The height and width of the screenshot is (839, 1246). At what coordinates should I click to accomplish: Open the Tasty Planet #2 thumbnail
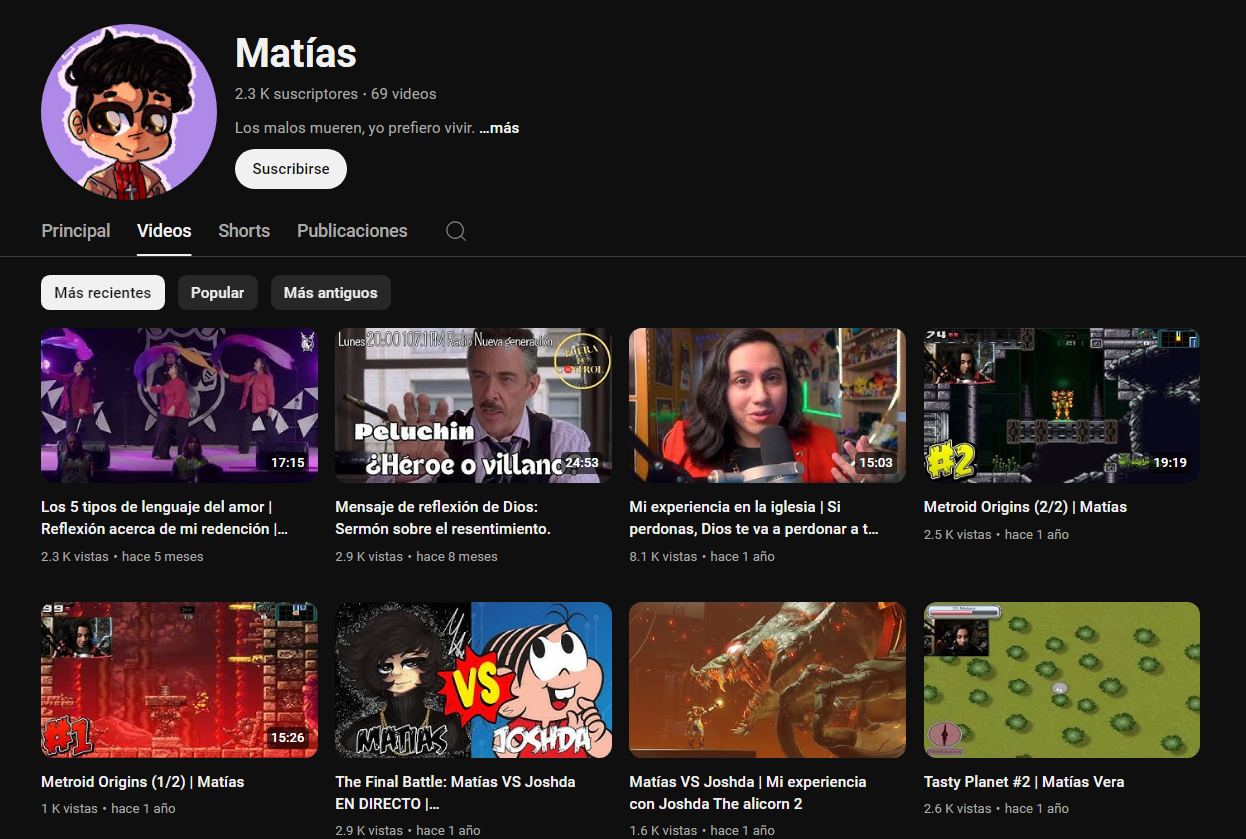coord(1062,680)
